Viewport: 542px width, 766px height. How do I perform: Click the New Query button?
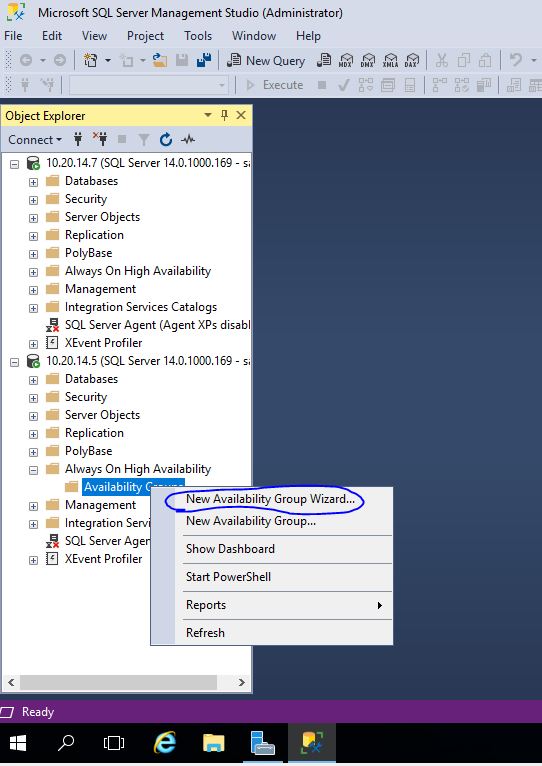(x=266, y=61)
